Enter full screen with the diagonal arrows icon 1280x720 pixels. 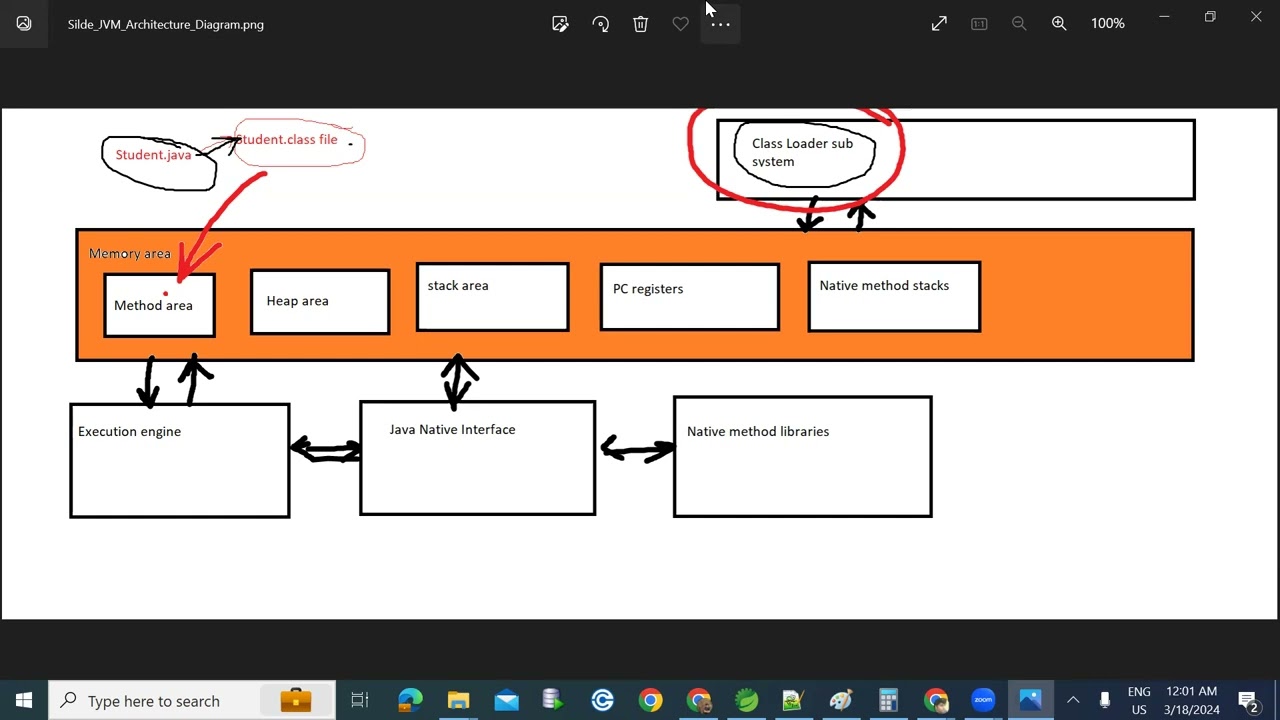tap(939, 24)
